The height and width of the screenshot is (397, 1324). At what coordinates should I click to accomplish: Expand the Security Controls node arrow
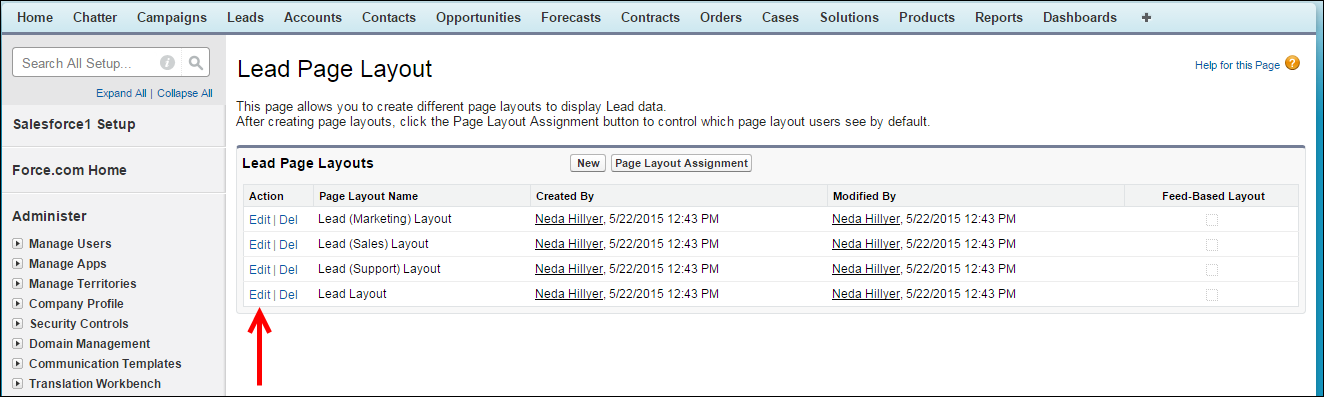click(18, 324)
